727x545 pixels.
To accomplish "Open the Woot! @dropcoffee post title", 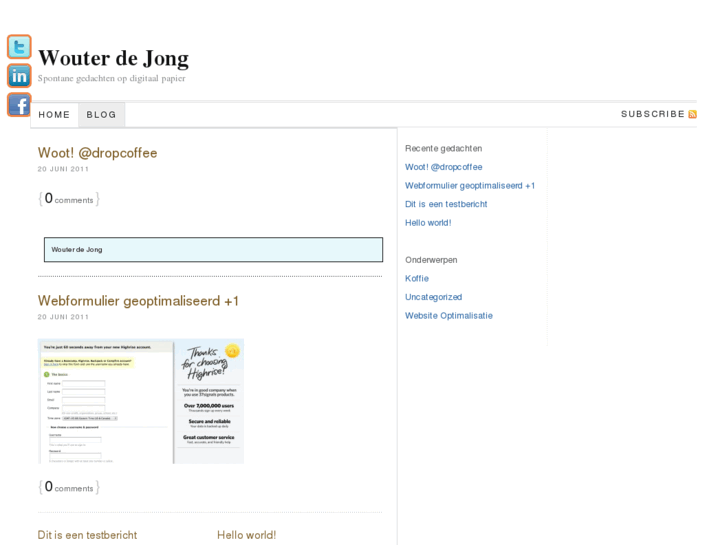I will pyautogui.click(x=97, y=153).
